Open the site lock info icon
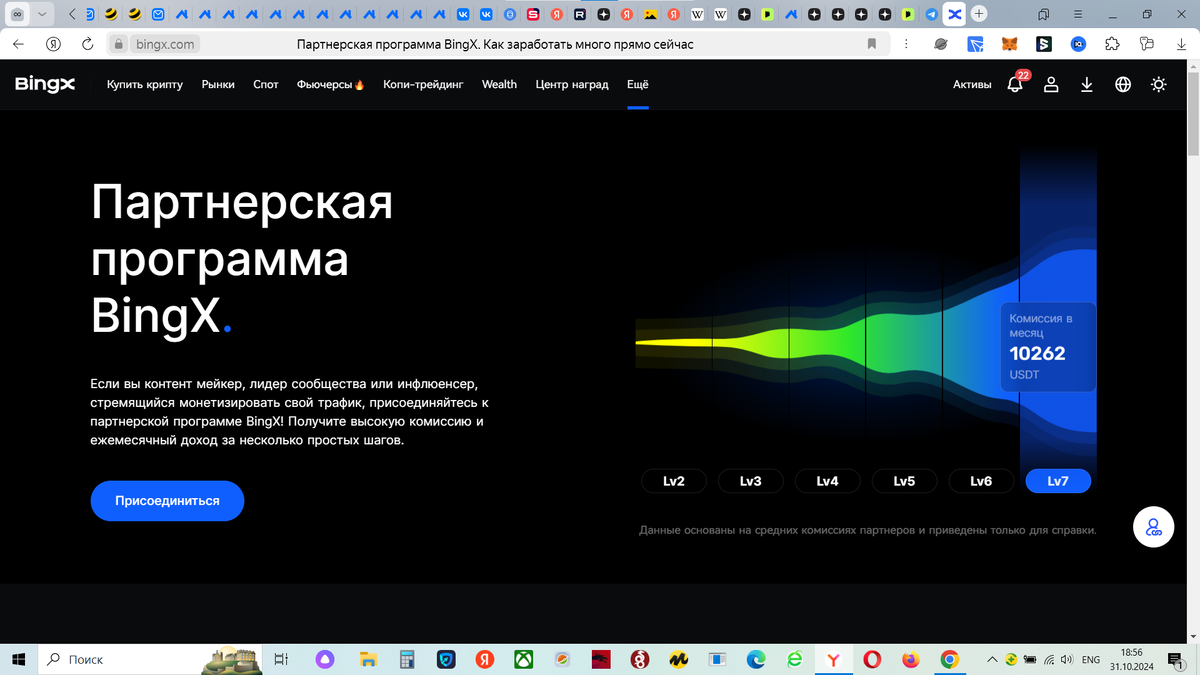The image size is (1200, 675). (118, 44)
